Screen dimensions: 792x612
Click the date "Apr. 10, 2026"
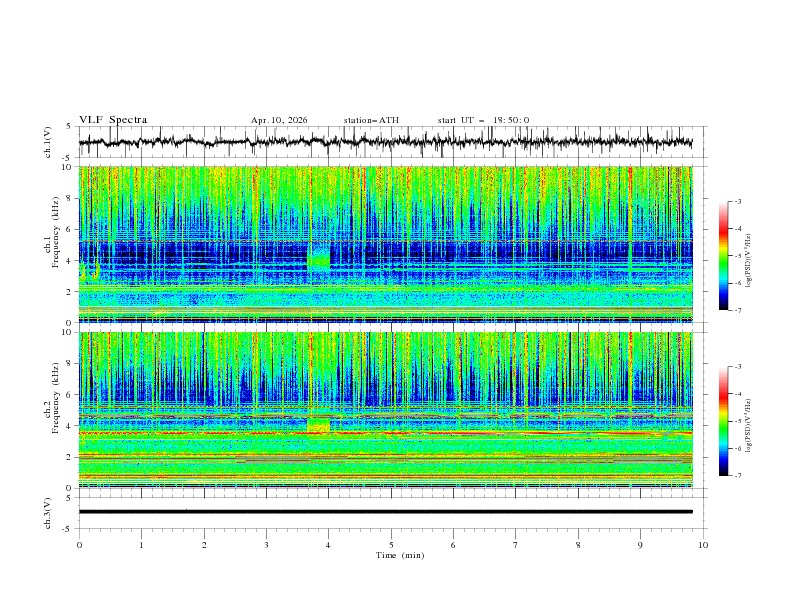coord(279,120)
